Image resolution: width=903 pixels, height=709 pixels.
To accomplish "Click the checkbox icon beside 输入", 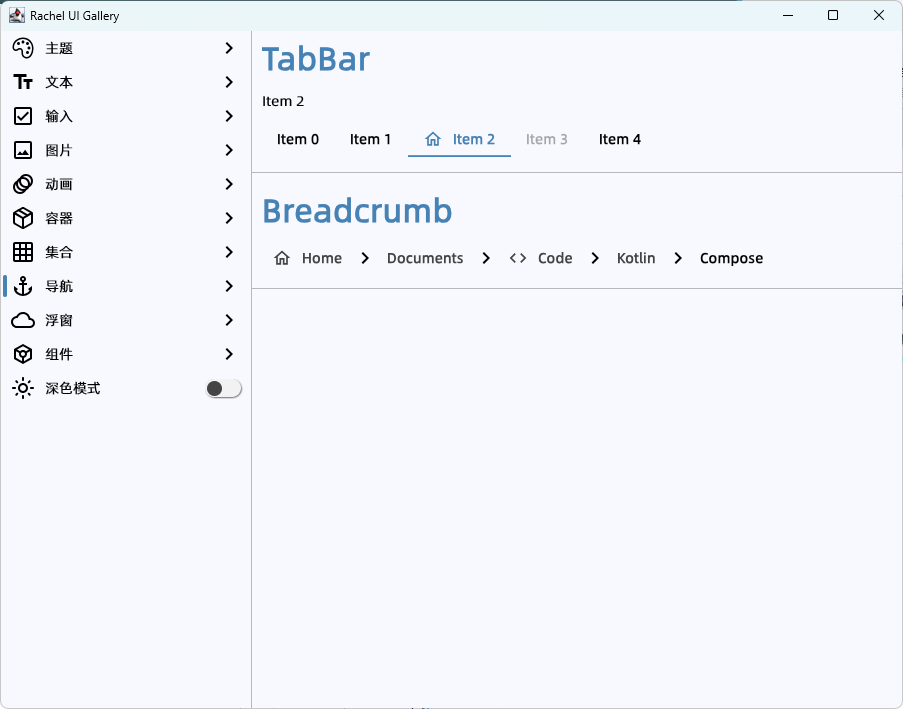I will tap(23, 116).
